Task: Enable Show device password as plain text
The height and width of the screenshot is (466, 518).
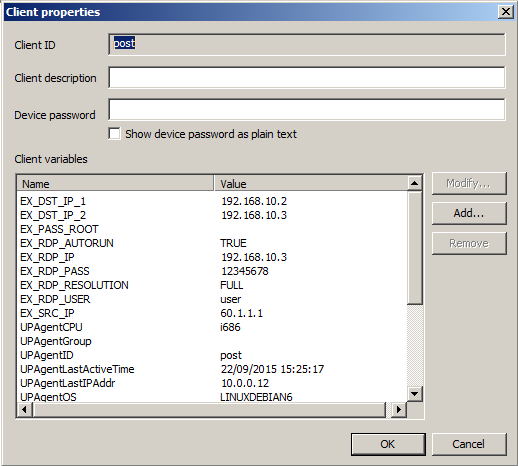Action: (x=114, y=134)
